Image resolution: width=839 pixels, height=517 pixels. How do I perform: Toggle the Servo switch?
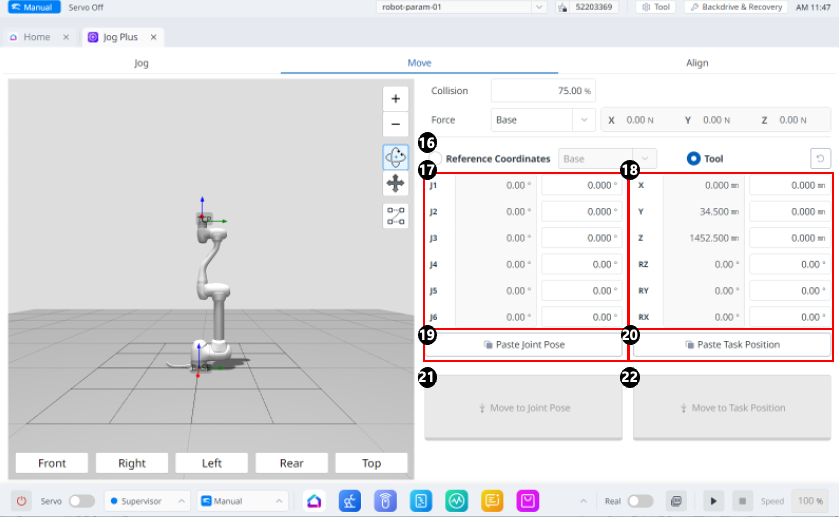tap(81, 500)
